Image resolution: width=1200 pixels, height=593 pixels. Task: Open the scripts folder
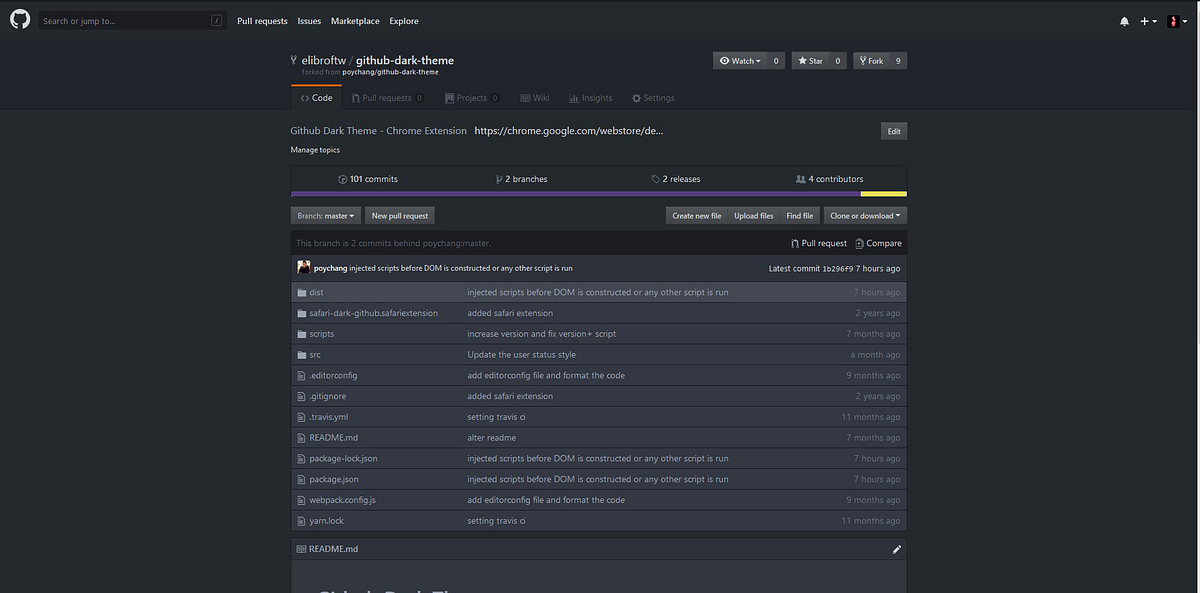[x=322, y=334]
